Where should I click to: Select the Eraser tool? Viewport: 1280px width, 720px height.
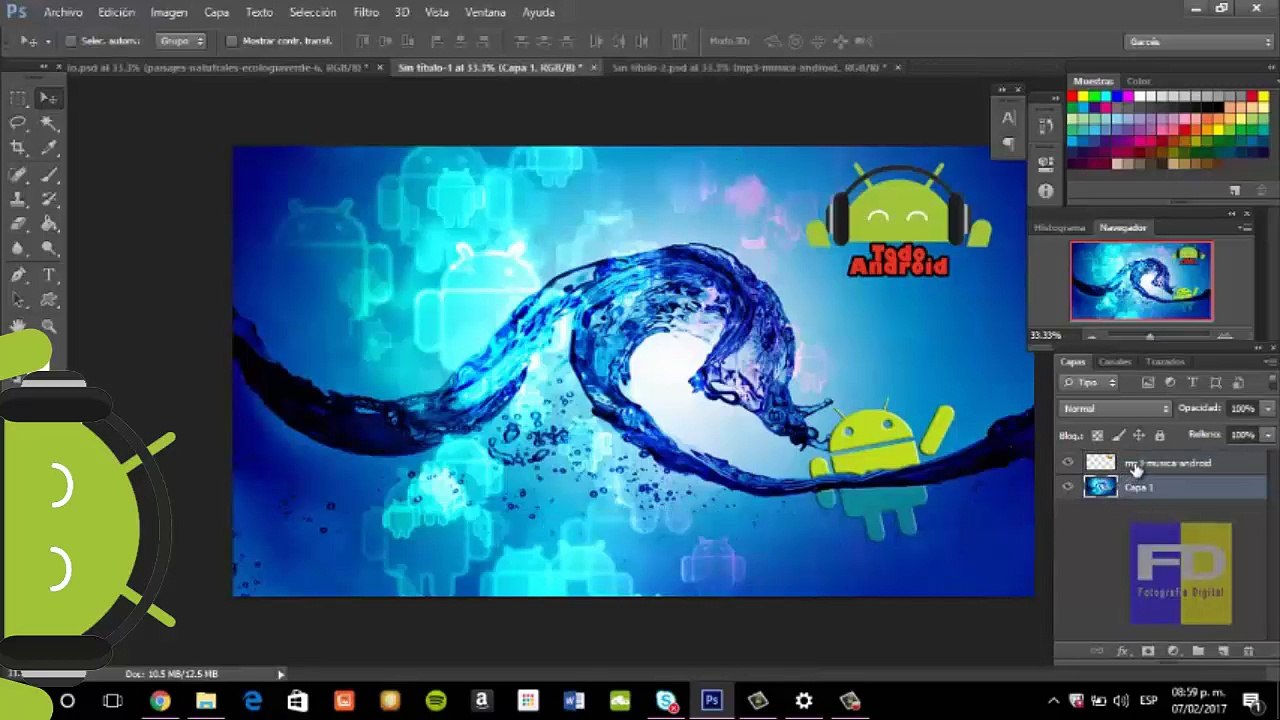(x=18, y=224)
